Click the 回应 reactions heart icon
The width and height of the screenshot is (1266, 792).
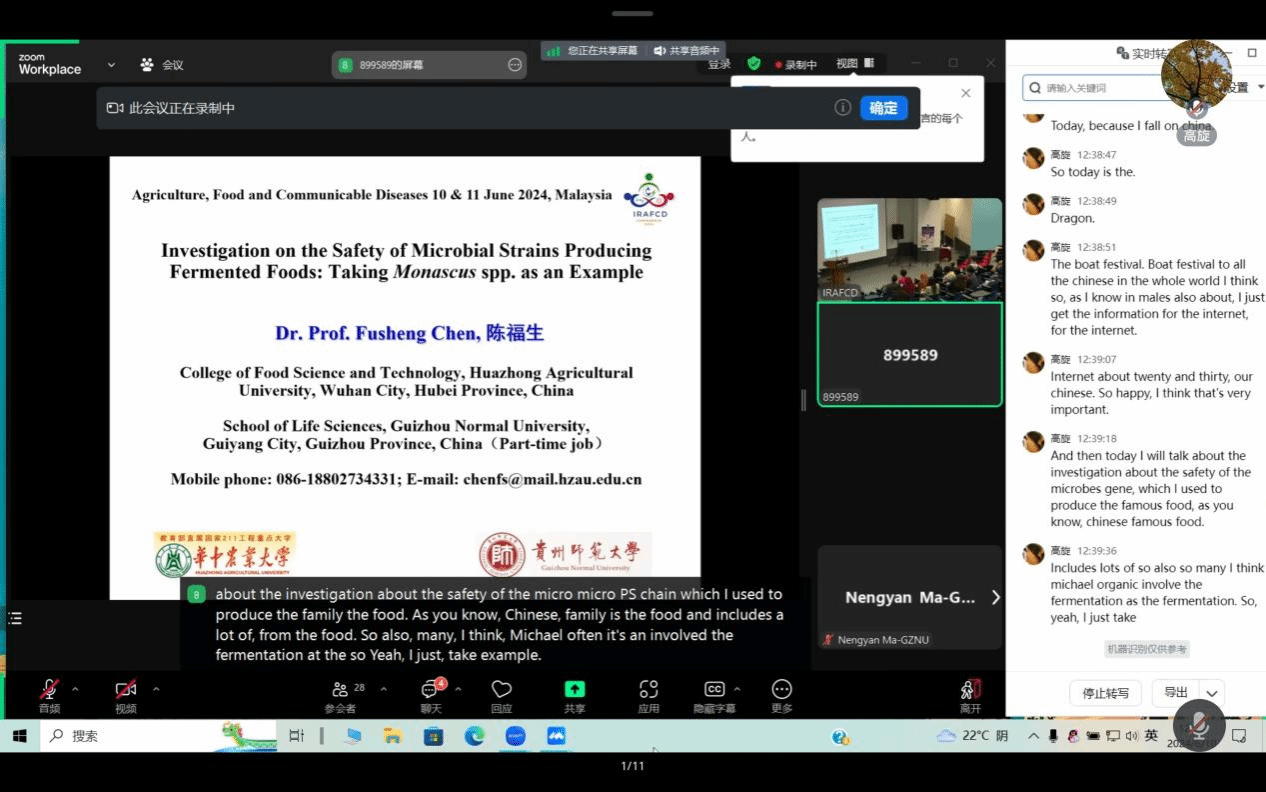click(x=502, y=690)
